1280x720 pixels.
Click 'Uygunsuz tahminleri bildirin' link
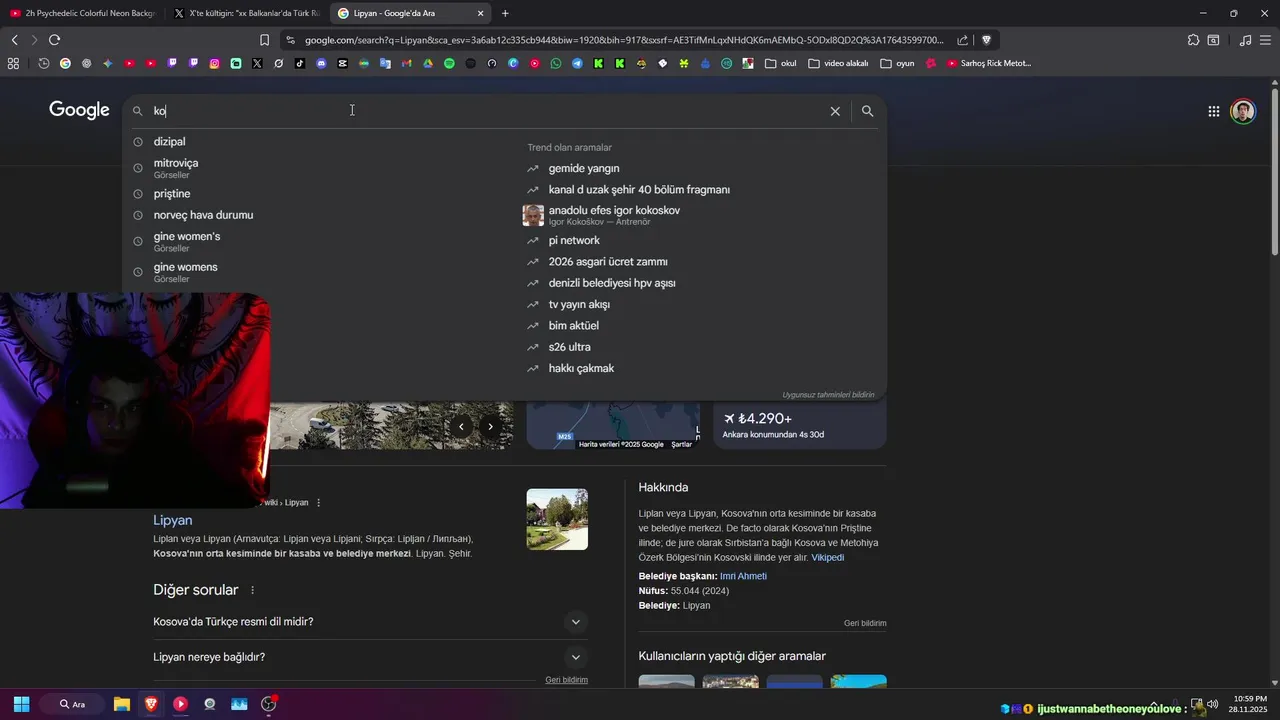coord(828,395)
